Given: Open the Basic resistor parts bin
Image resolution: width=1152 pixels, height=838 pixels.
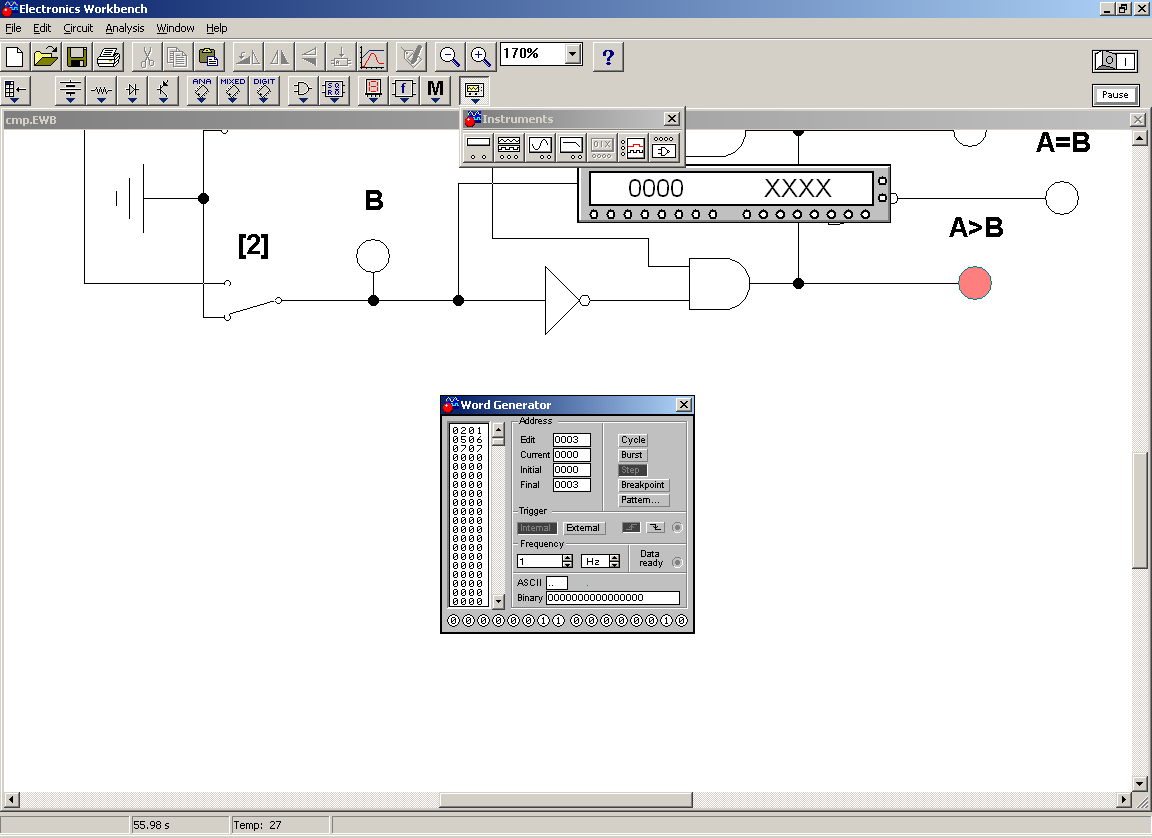Looking at the screenshot, I should [x=101, y=91].
